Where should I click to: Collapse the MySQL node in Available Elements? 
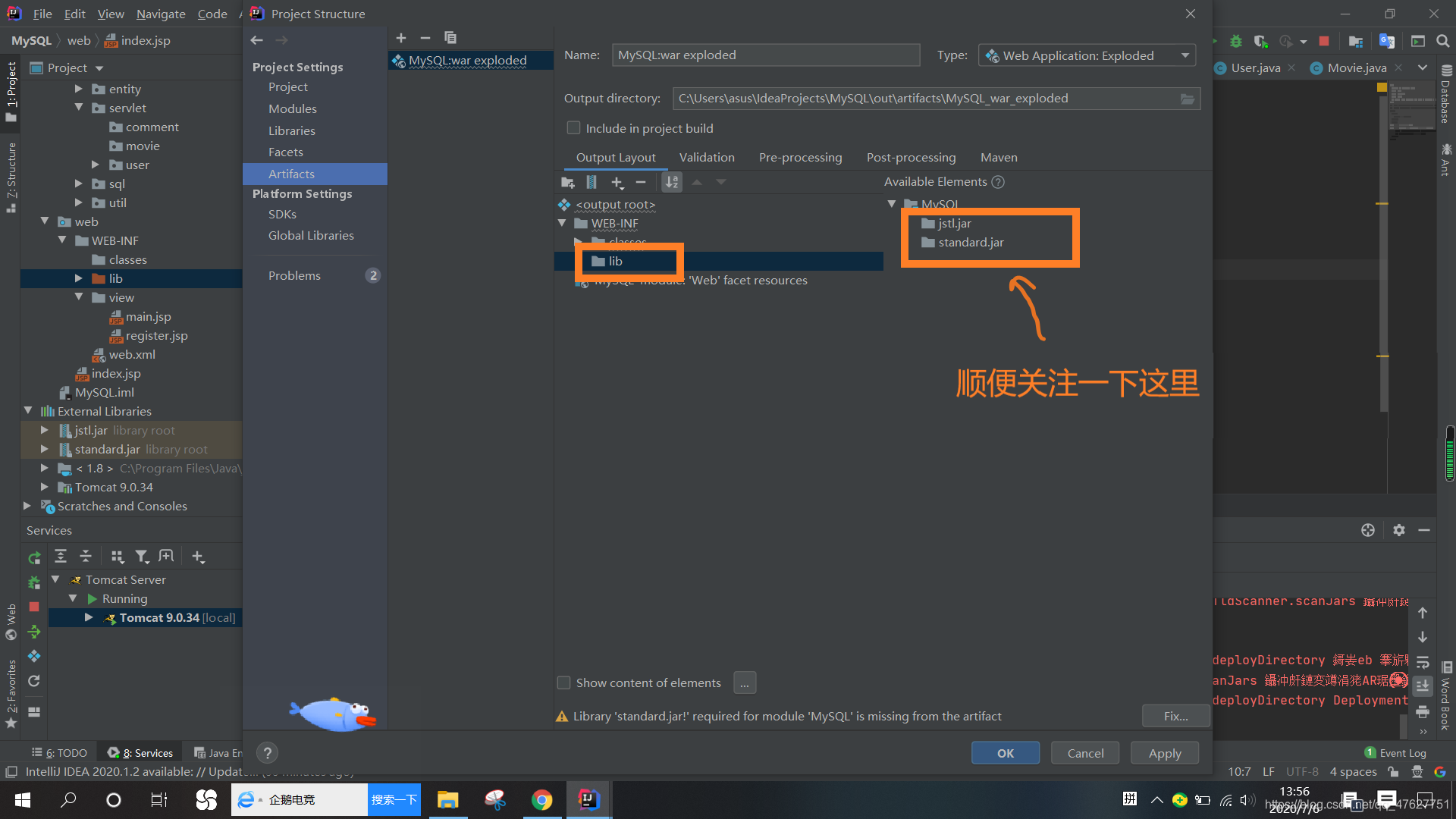pyautogui.click(x=892, y=204)
